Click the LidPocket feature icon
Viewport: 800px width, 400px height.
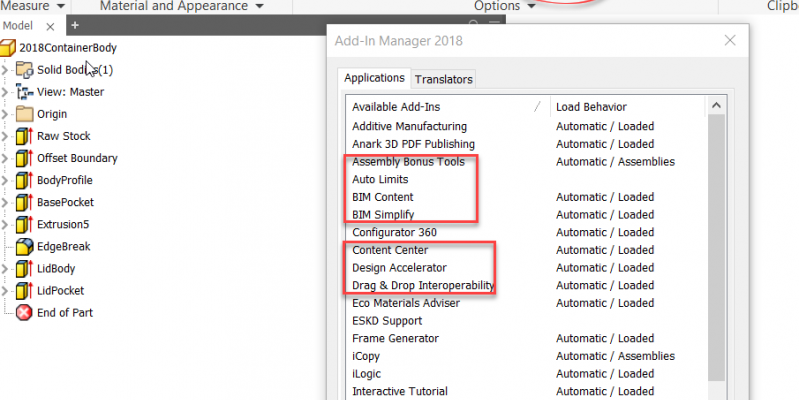tap(25, 290)
